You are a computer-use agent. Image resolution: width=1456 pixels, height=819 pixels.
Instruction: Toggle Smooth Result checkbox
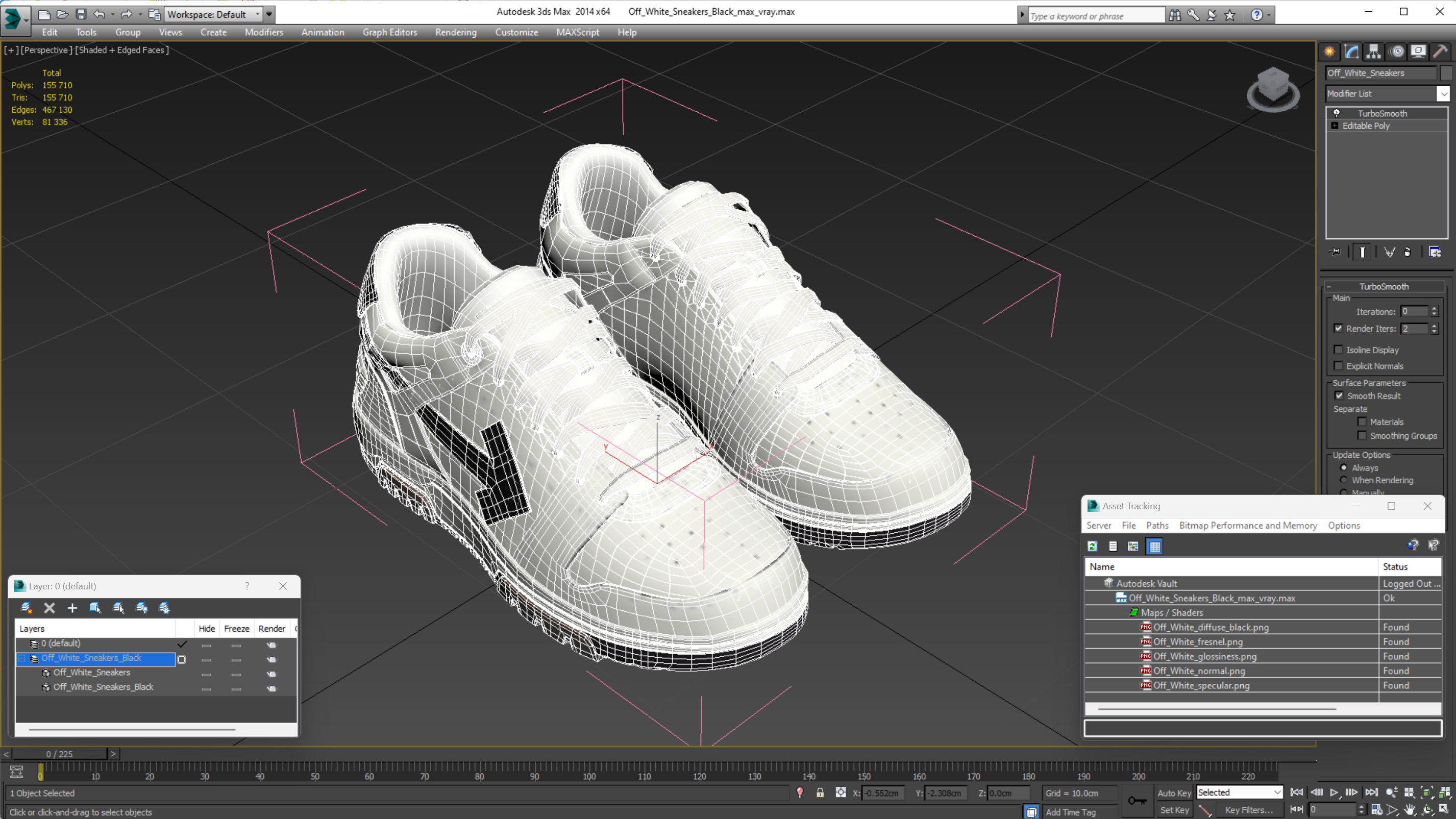1339,395
